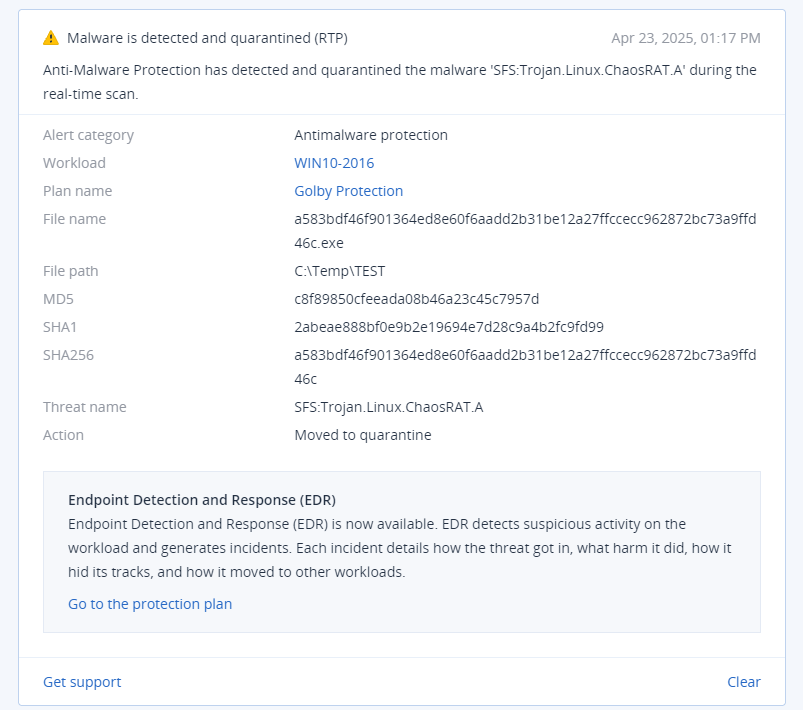Image resolution: width=803 pixels, height=710 pixels.
Task: Click the Get support link
Action: tap(82, 682)
